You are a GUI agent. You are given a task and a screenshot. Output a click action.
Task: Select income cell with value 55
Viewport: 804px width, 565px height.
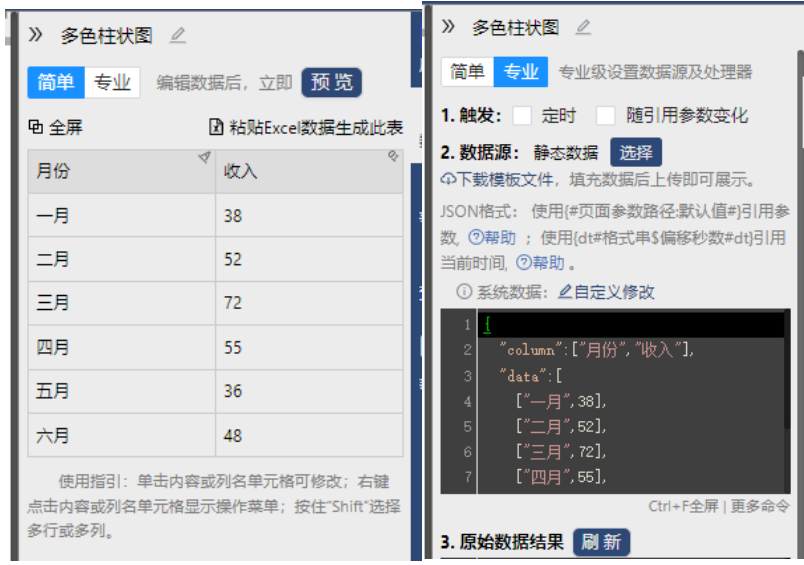[x=309, y=347]
